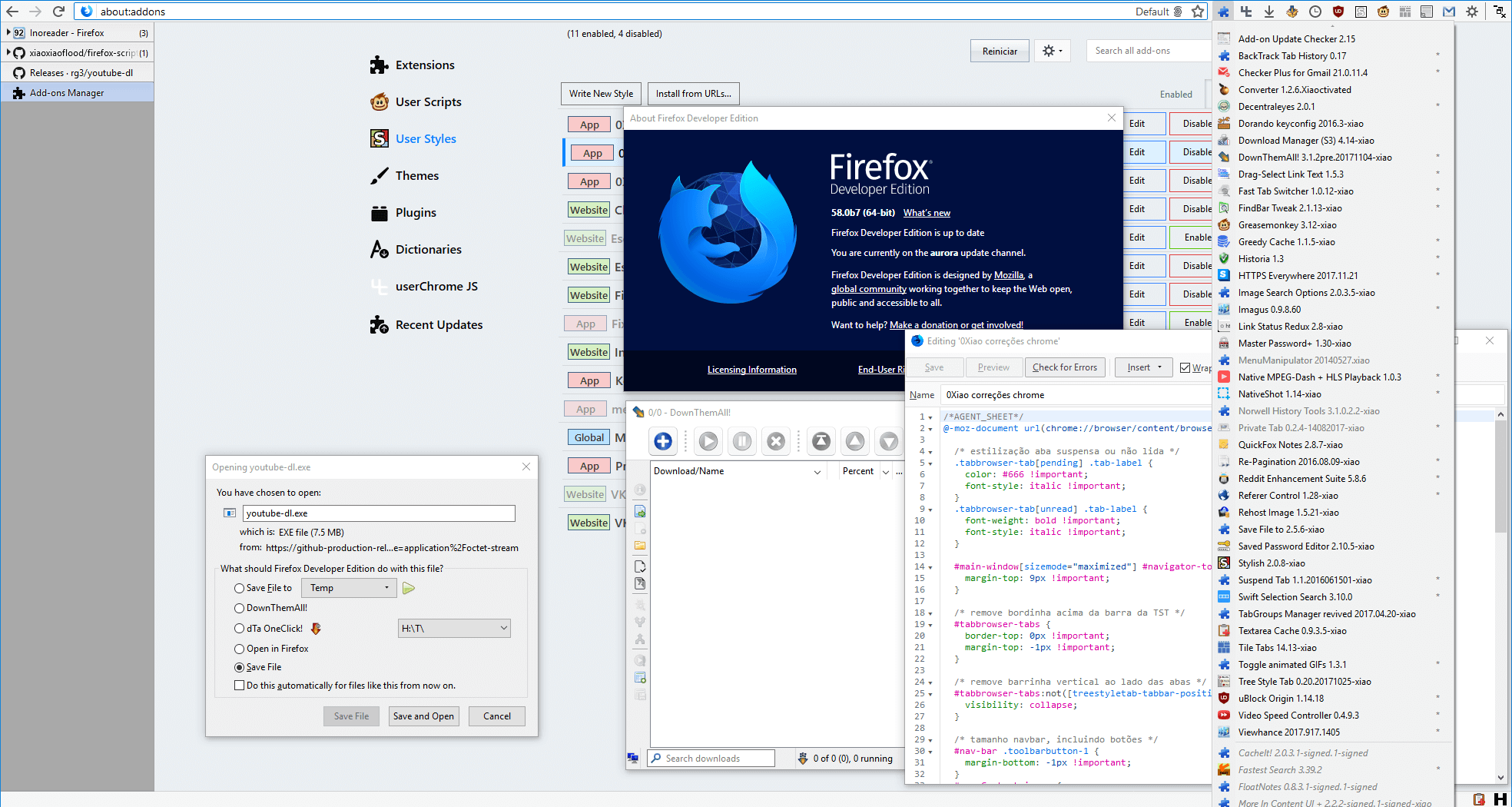Image resolution: width=1512 pixels, height=807 pixels.
Task: Open the add-ons puzzle toolbar icon
Action: point(1224,12)
